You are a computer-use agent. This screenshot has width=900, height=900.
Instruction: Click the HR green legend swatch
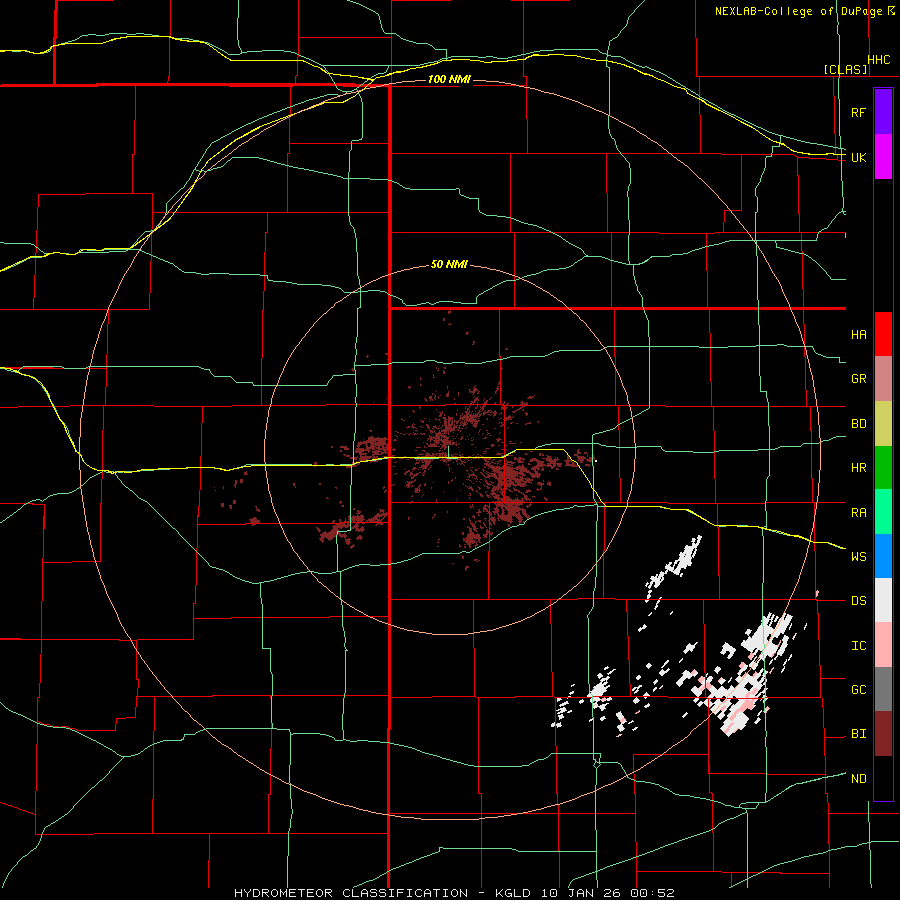pyautogui.click(x=883, y=468)
